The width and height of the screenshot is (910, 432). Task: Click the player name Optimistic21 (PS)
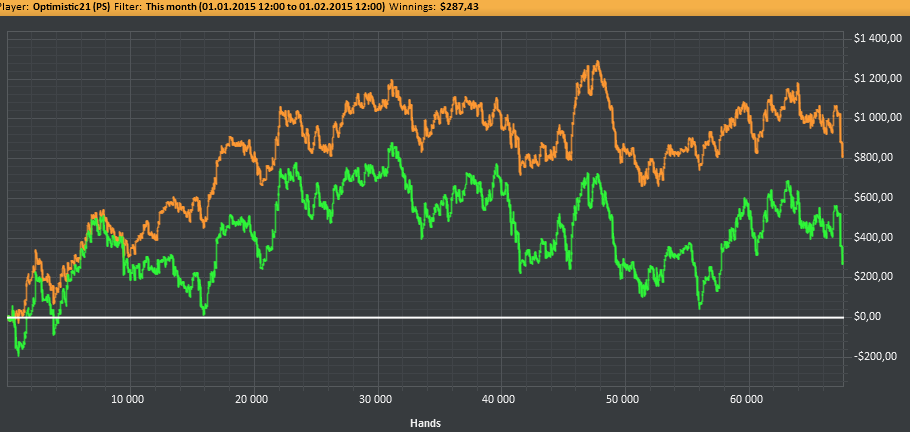pyautogui.click(x=69, y=7)
